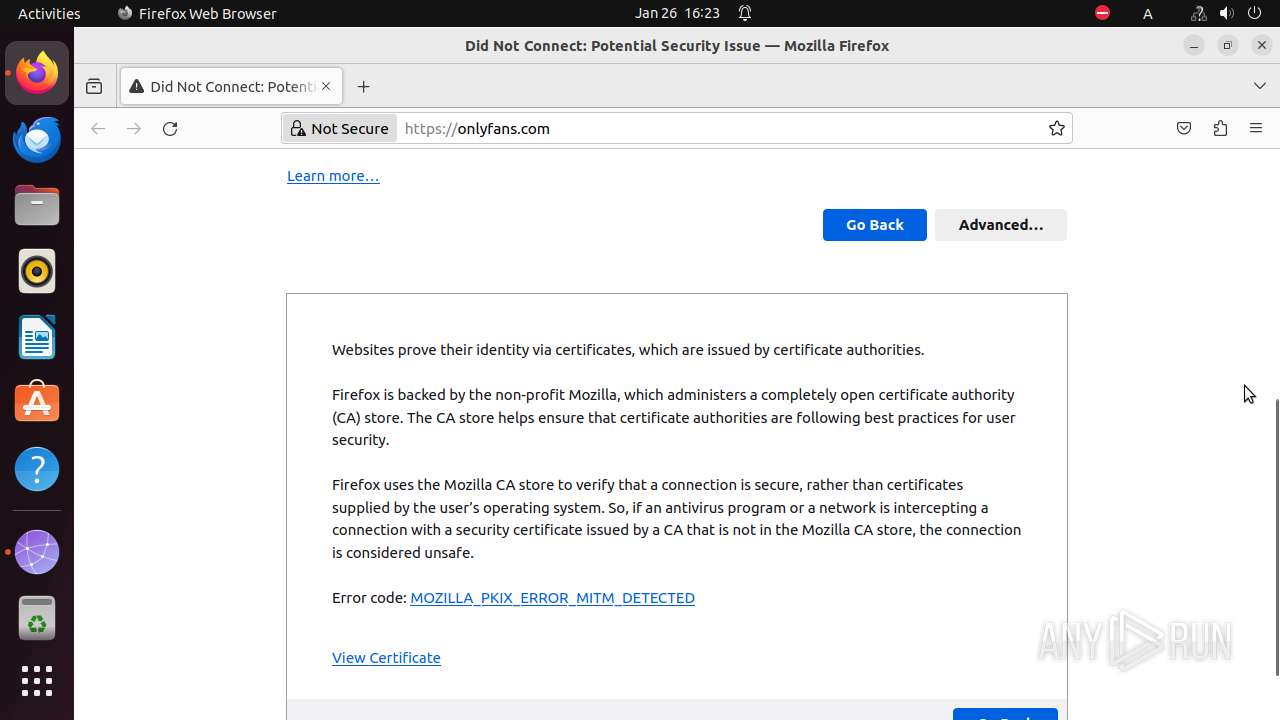This screenshot has height=720, width=1280.
Task: Follow the Learn more… link
Action: click(x=333, y=176)
